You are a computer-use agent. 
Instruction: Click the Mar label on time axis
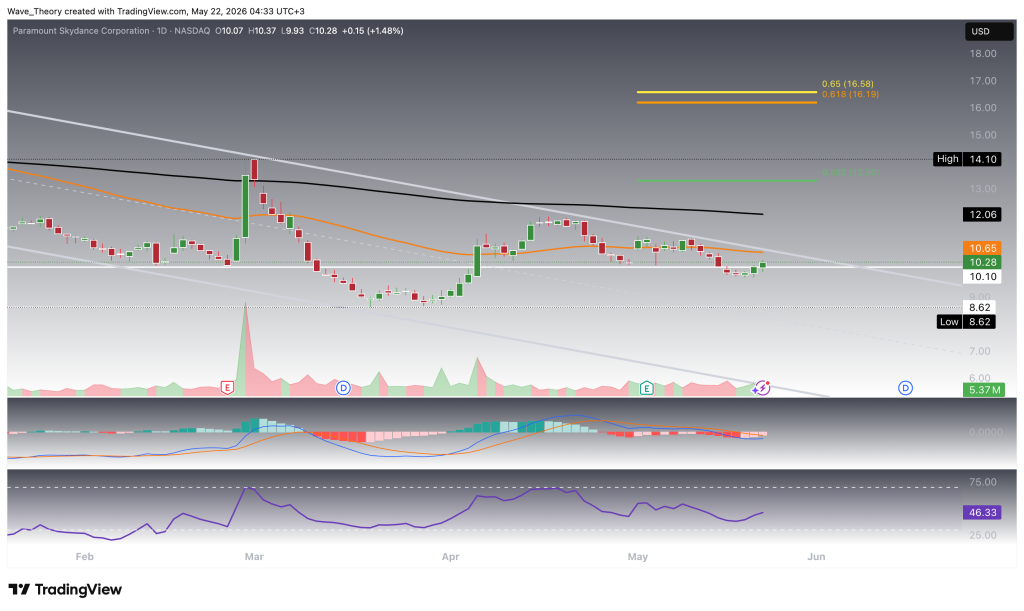pos(254,557)
